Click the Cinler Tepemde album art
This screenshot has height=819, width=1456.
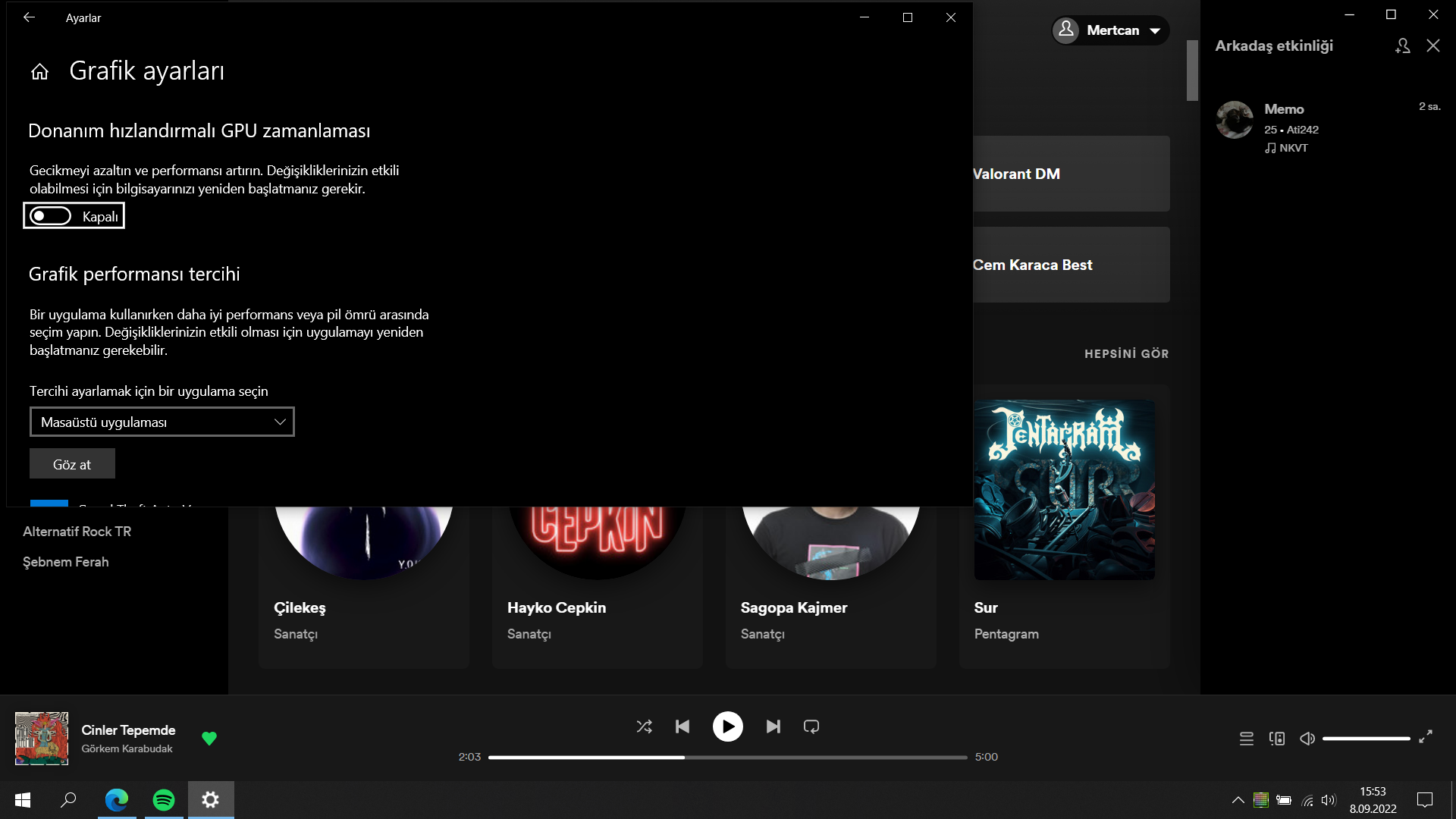tap(42, 738)
